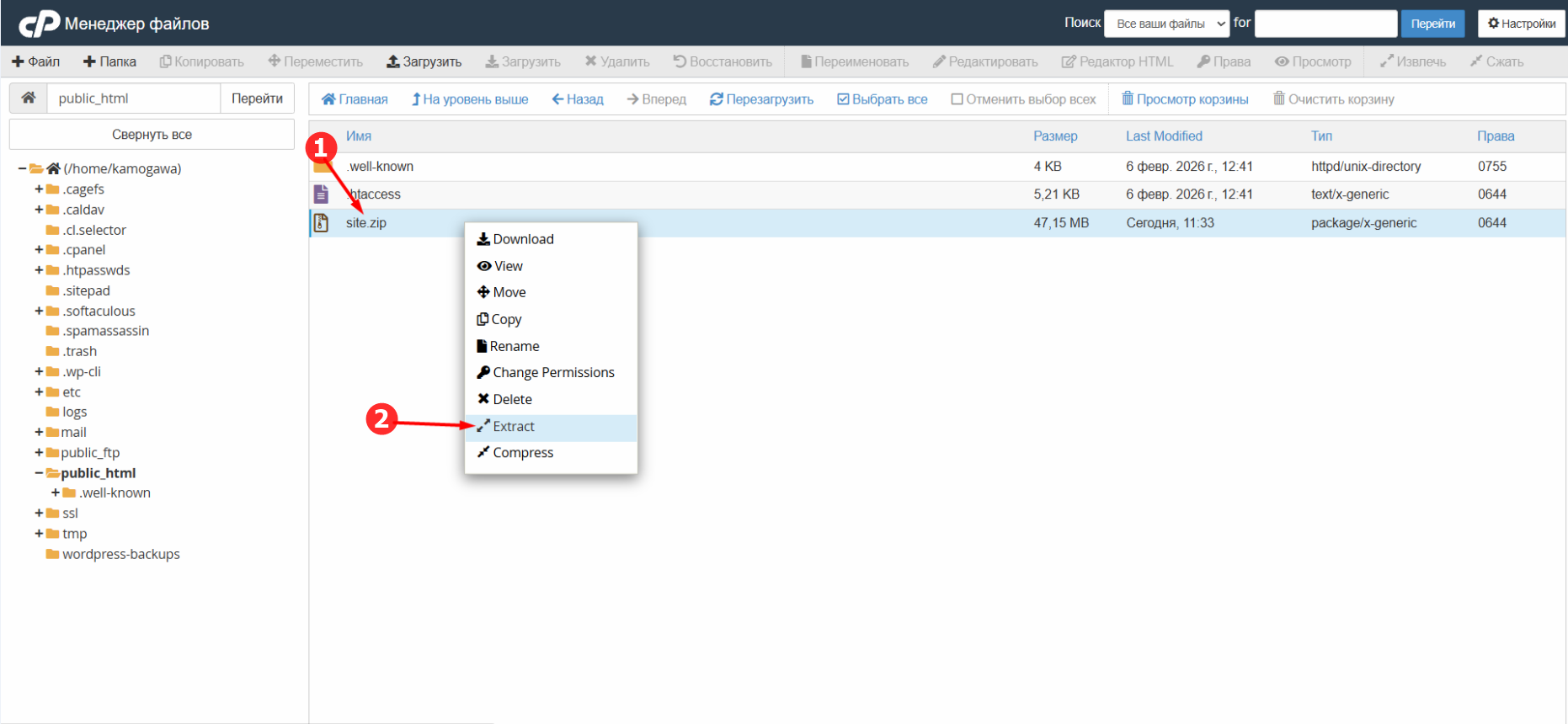Click Вперед navigation link
This screenshot has height=724, width=1568.
coord(657,99)
